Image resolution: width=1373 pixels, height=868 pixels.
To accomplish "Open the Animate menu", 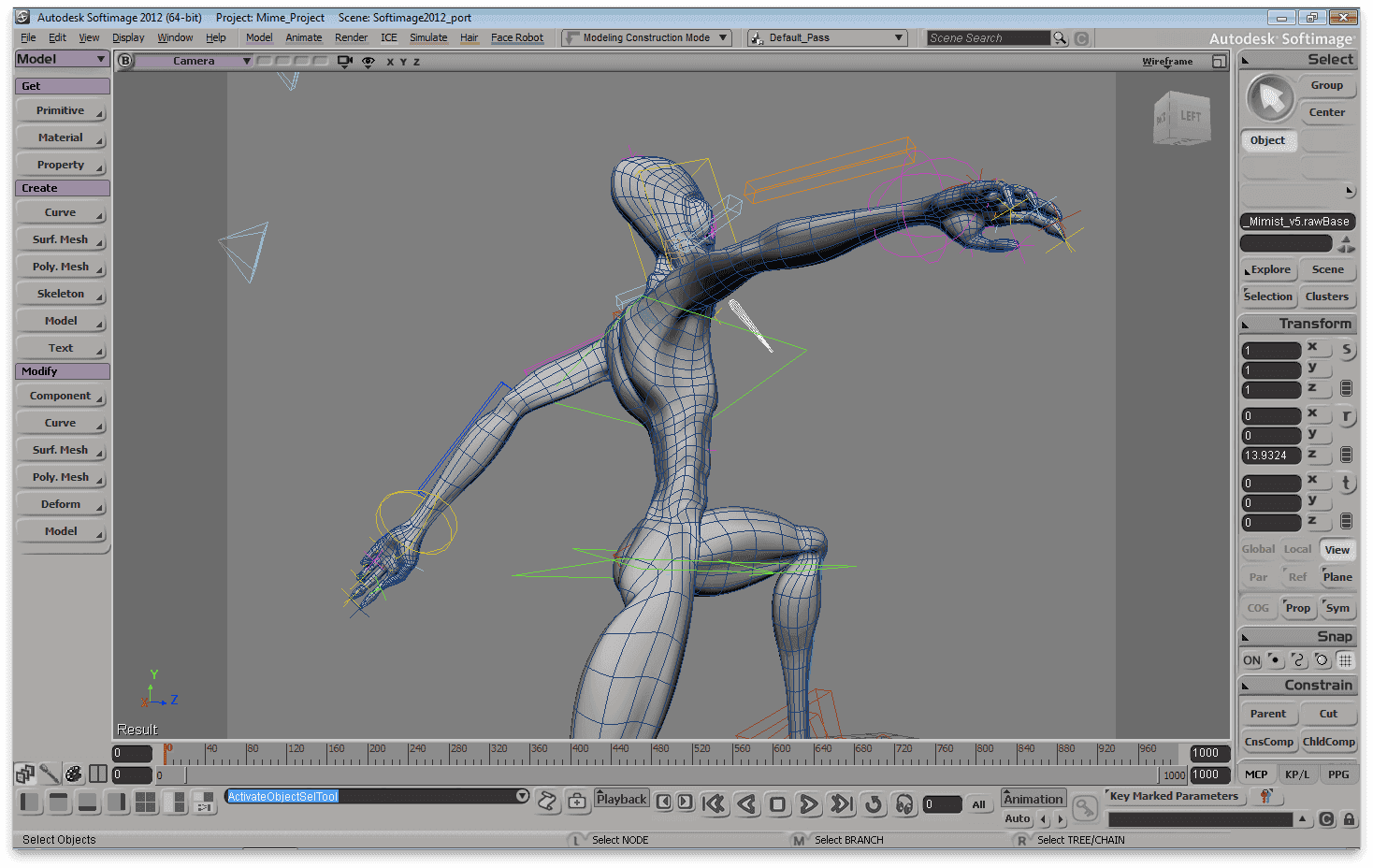I will pos(303,38).
